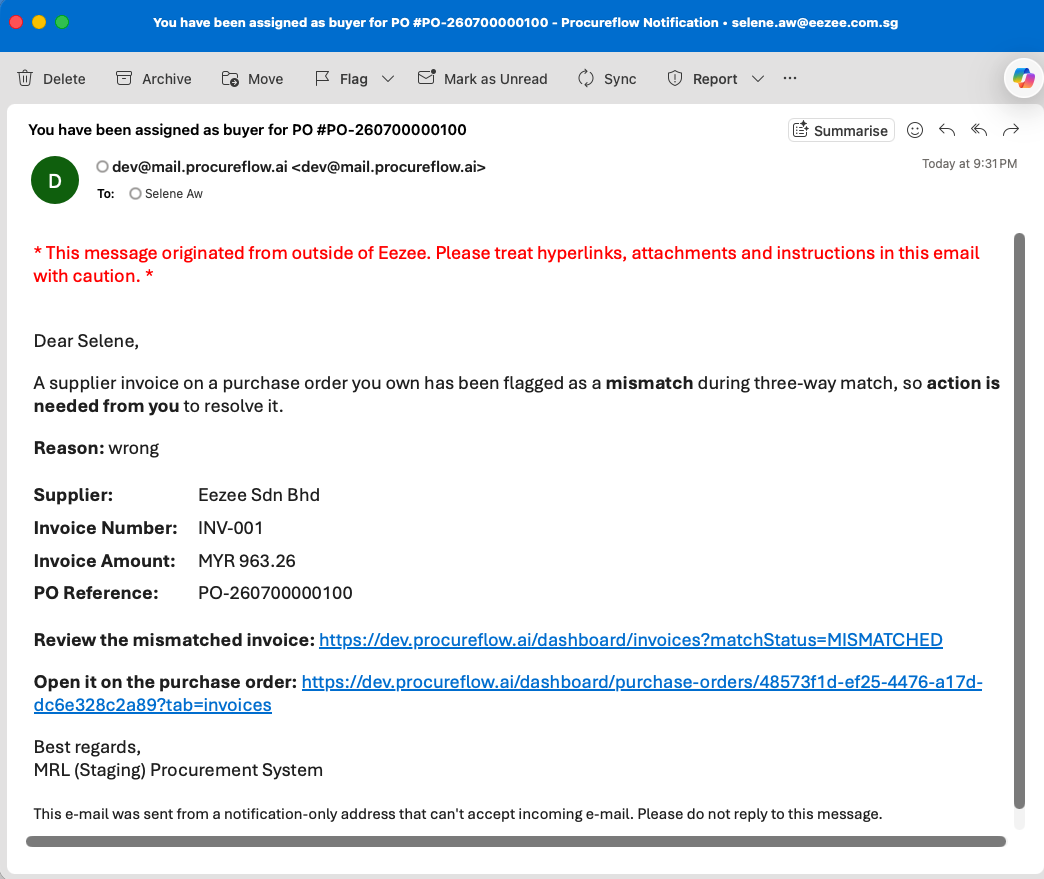Open the more options ellipsis in toolbar
1044x879 pixels.
click(x=790, y=78)
